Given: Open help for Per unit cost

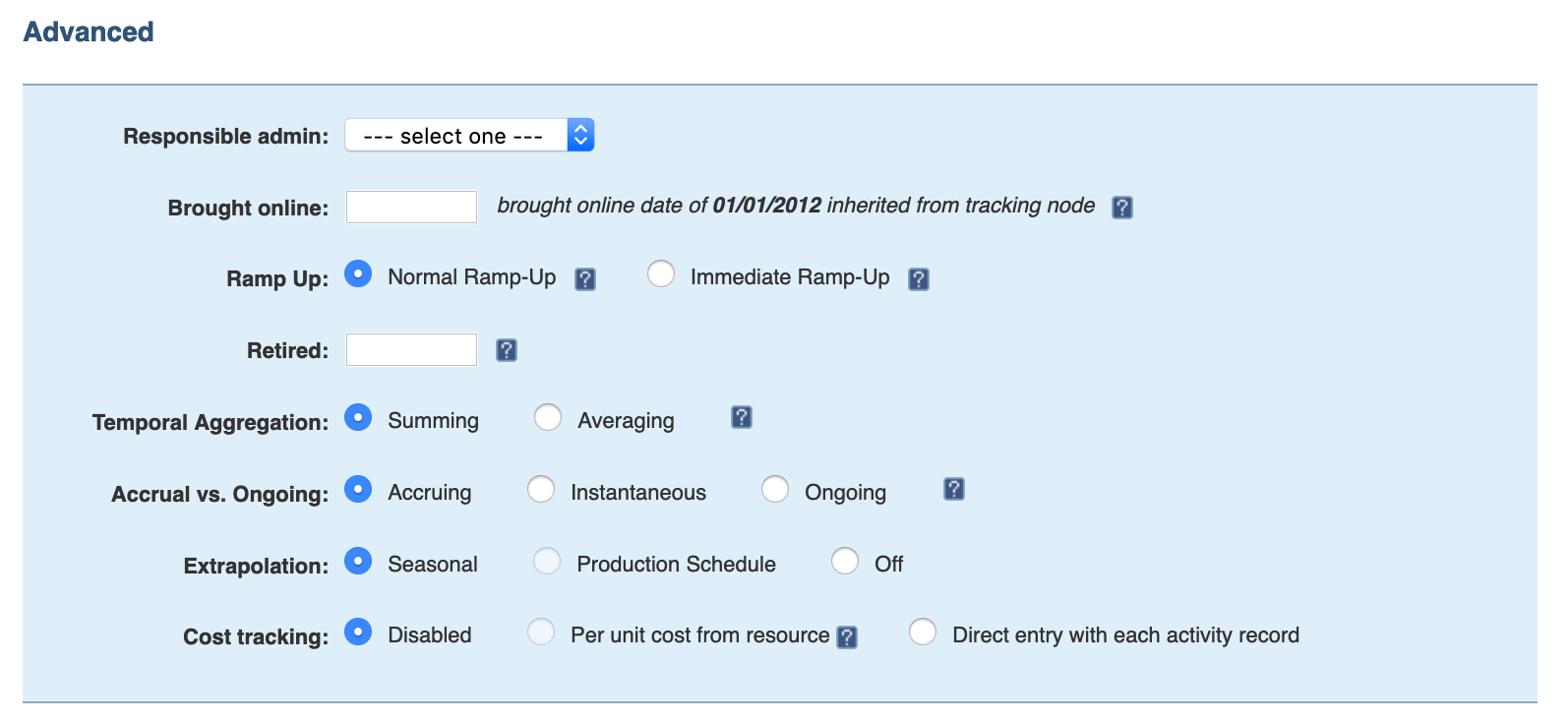Looking at the screenshot, I should pyautogui.click(x=846, y=637).
